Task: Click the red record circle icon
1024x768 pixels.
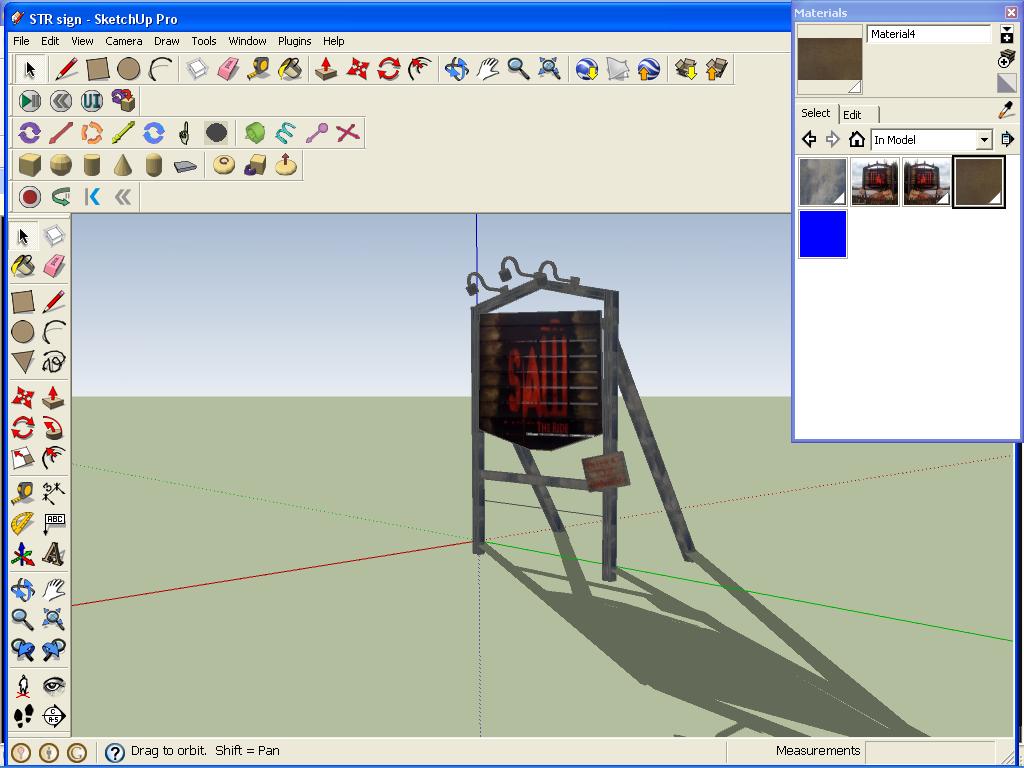Action: tap(29, 197)
